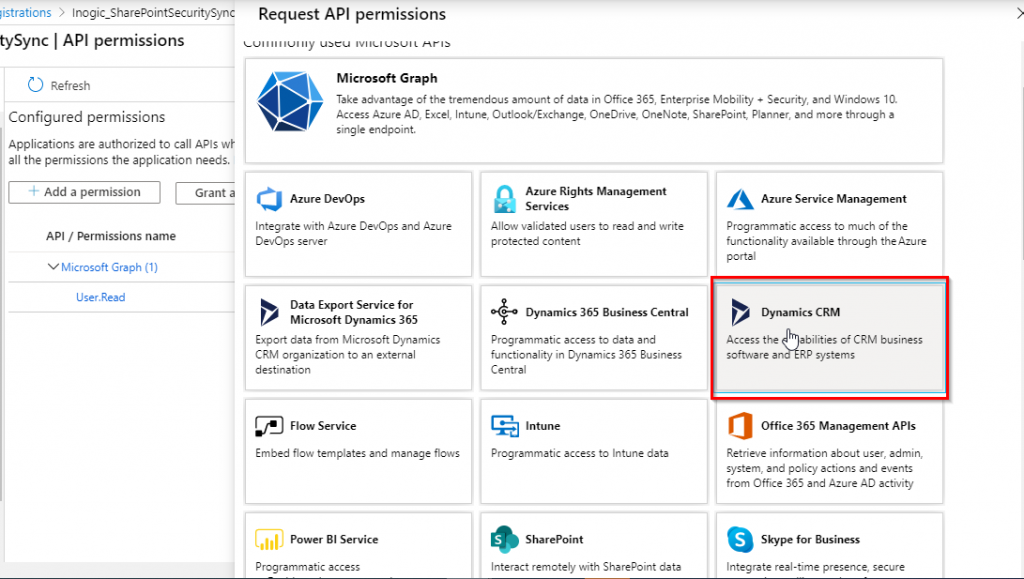Click the Power BI Service chart icon
The height and width of the screenshot is (579, 1024).
270,539
